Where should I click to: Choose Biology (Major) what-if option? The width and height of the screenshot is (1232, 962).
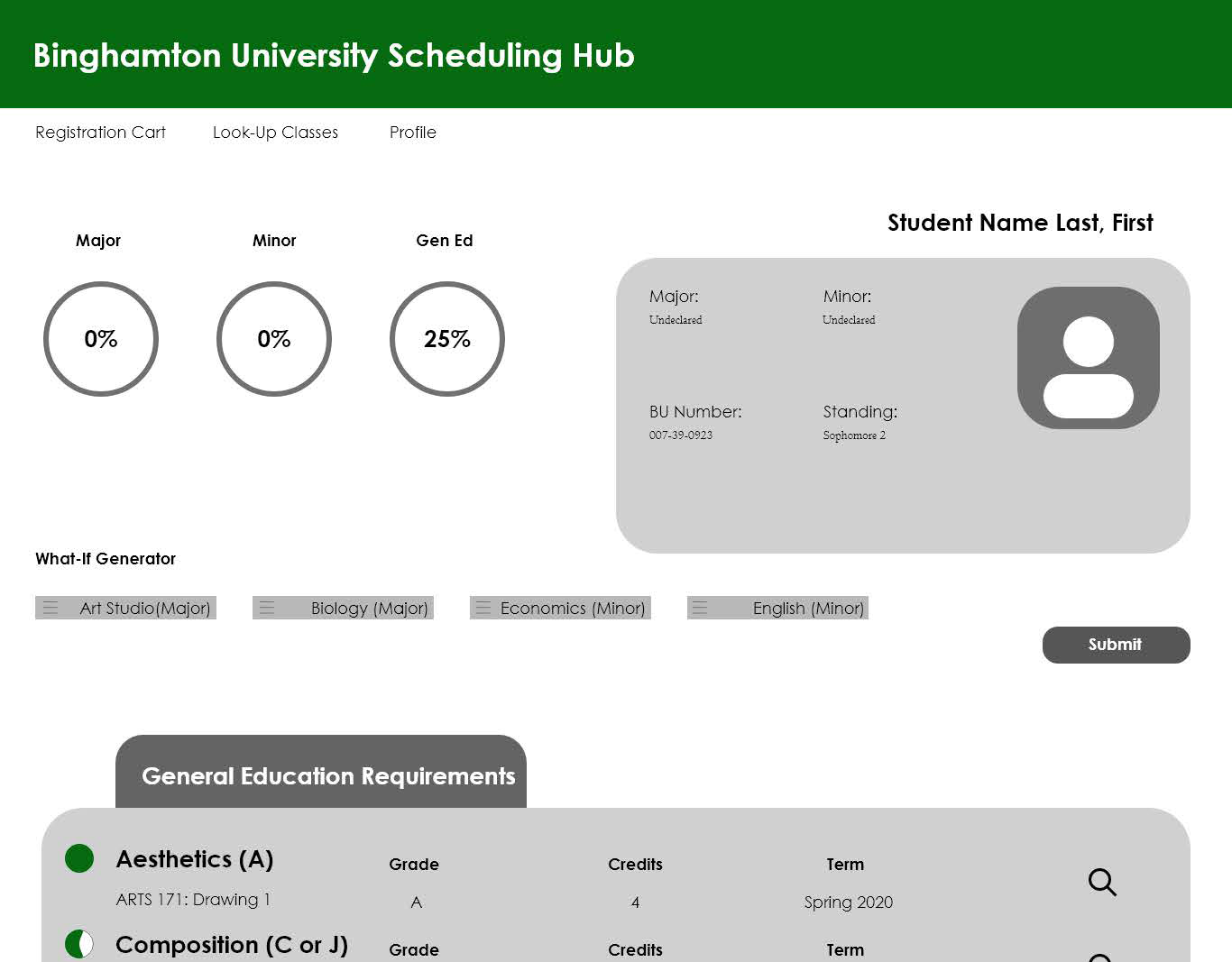343,608
